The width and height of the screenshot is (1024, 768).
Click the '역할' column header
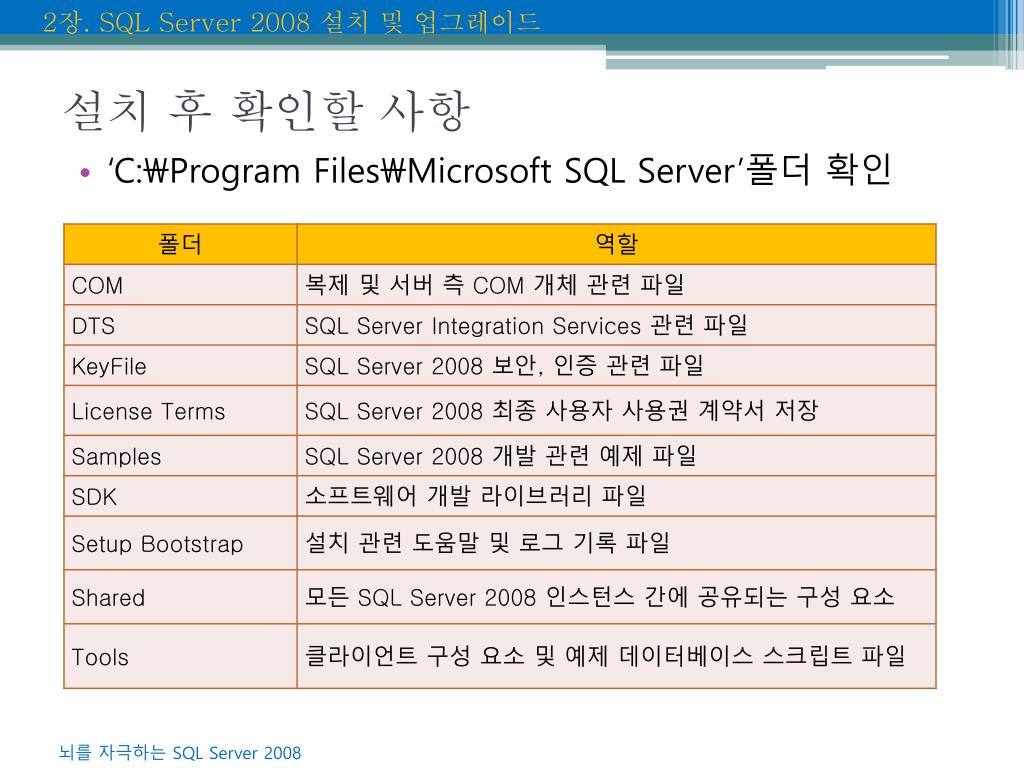(616, 244)
